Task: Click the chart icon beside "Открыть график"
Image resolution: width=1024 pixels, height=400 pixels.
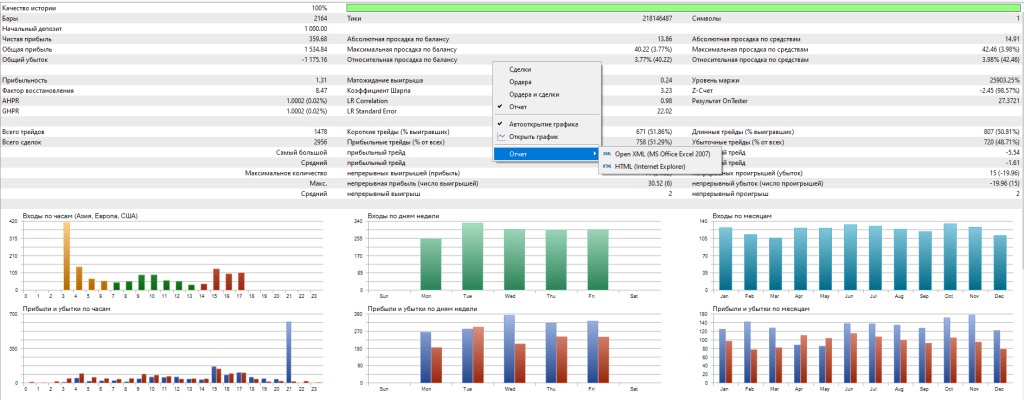Action: [503, 136]
